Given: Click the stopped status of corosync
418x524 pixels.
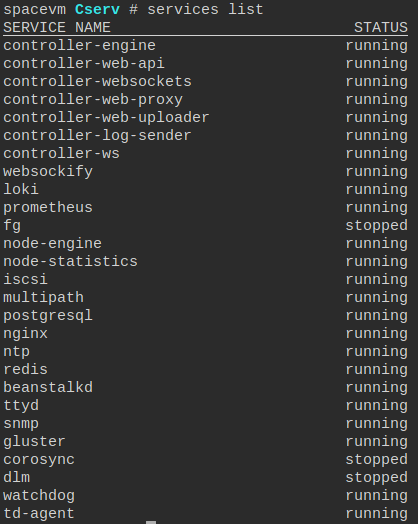Looking at the screenshot, I should [x=377, y=460].
